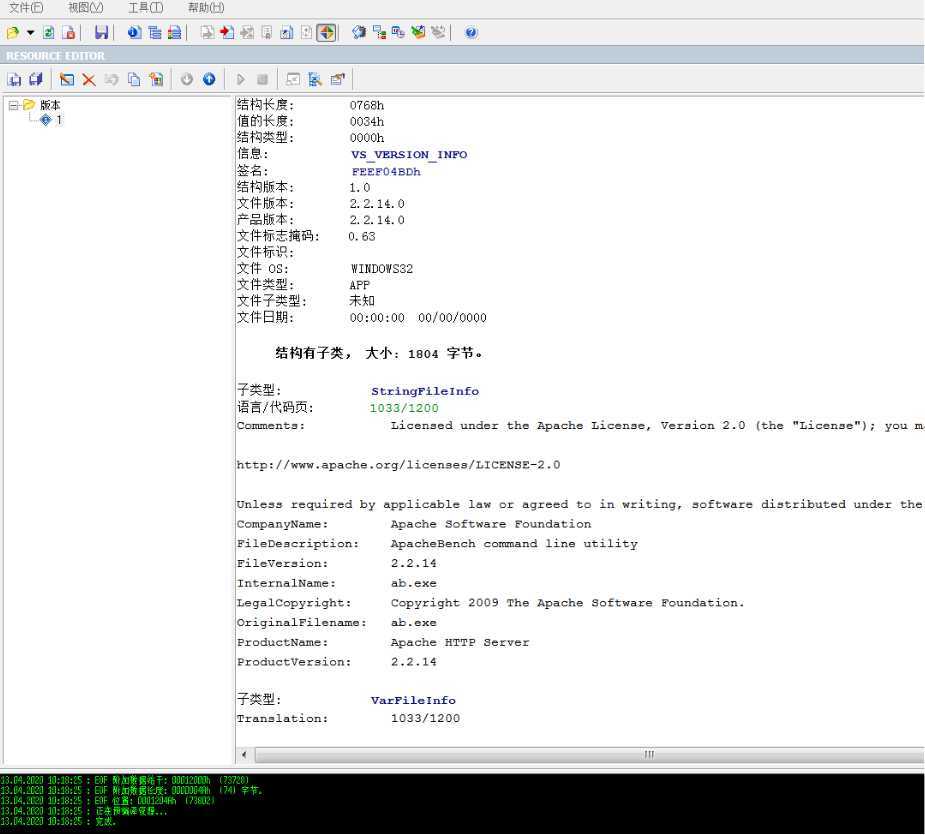Click the paste-style icon next to copy
The width and height of the screenshot is (925, 835).
tap(156, 79)
